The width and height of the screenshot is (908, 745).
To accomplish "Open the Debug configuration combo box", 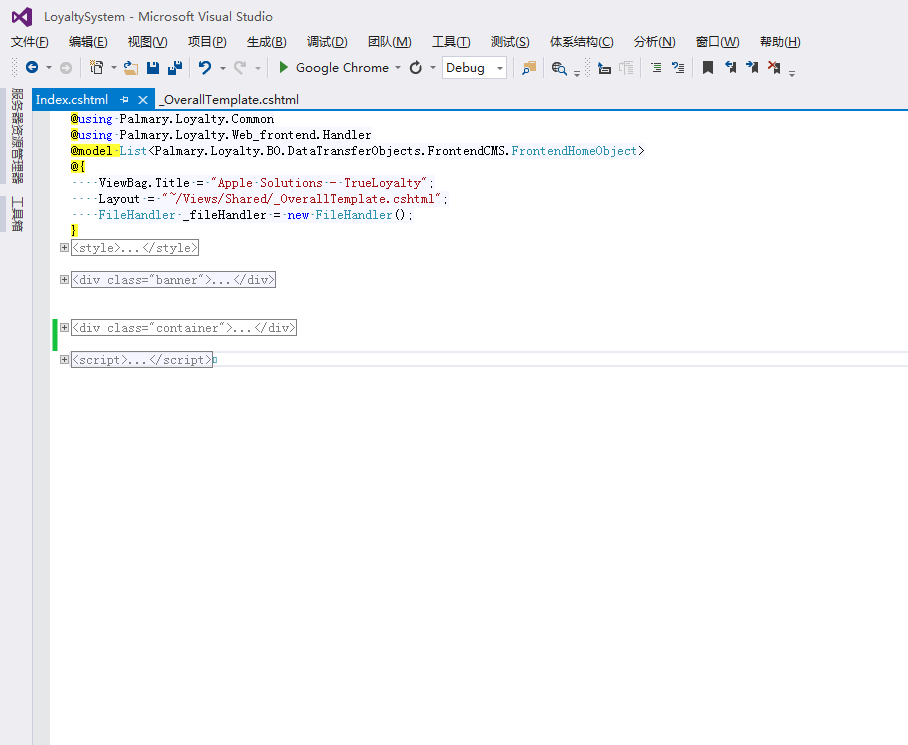I will [x=474, y=68].
